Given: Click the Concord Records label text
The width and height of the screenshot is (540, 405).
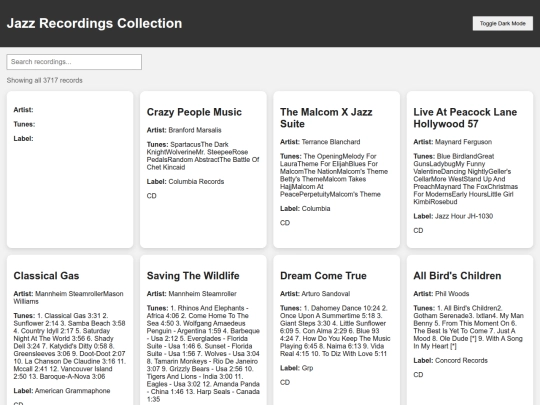Looking at the screenshot, I should [x=461, y=361].
